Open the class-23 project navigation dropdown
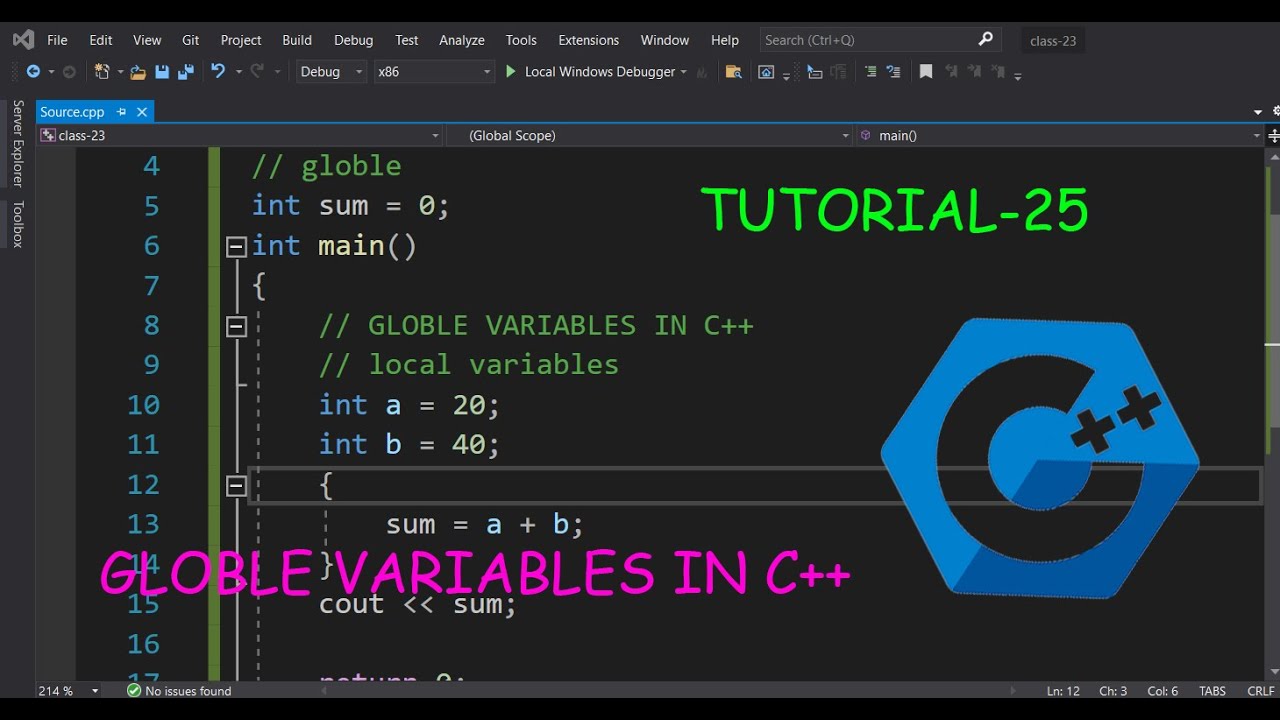 [240, 135]
